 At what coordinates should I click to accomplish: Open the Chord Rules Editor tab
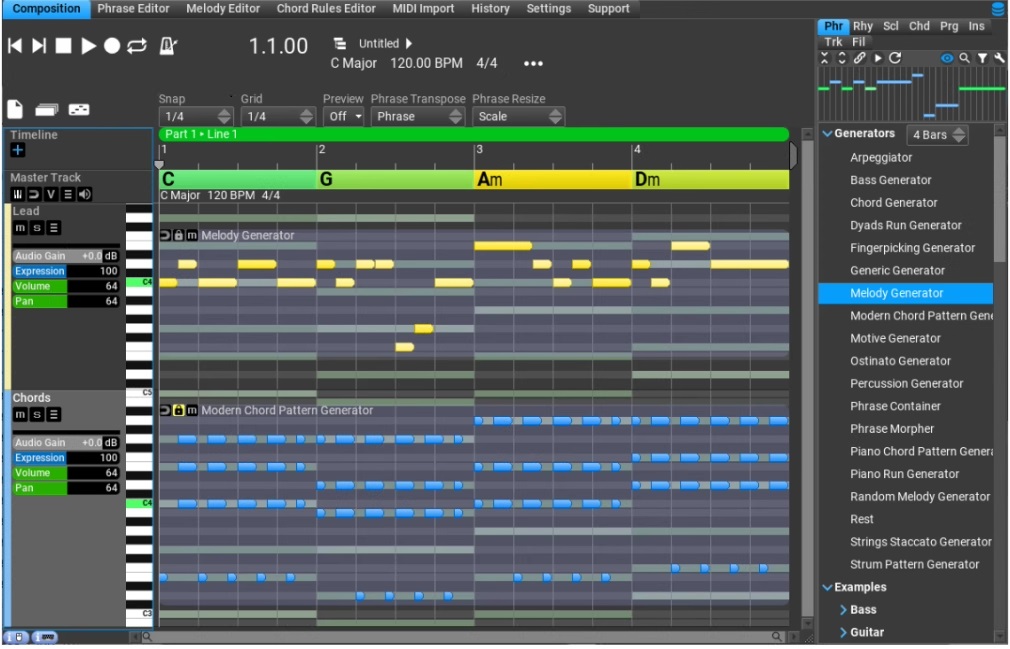click(326, 9)
